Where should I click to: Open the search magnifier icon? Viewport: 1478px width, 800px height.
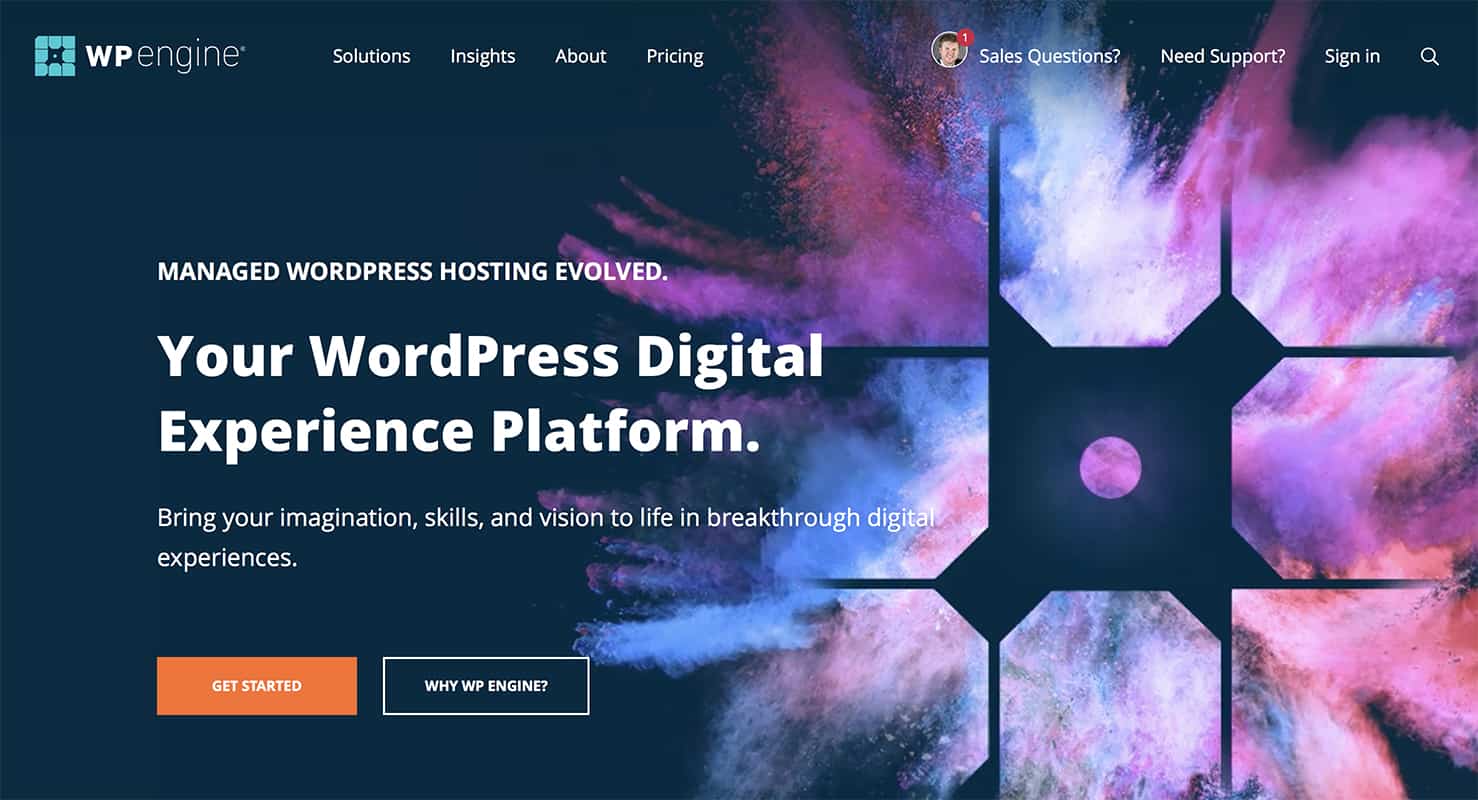tap(1430, 57)
